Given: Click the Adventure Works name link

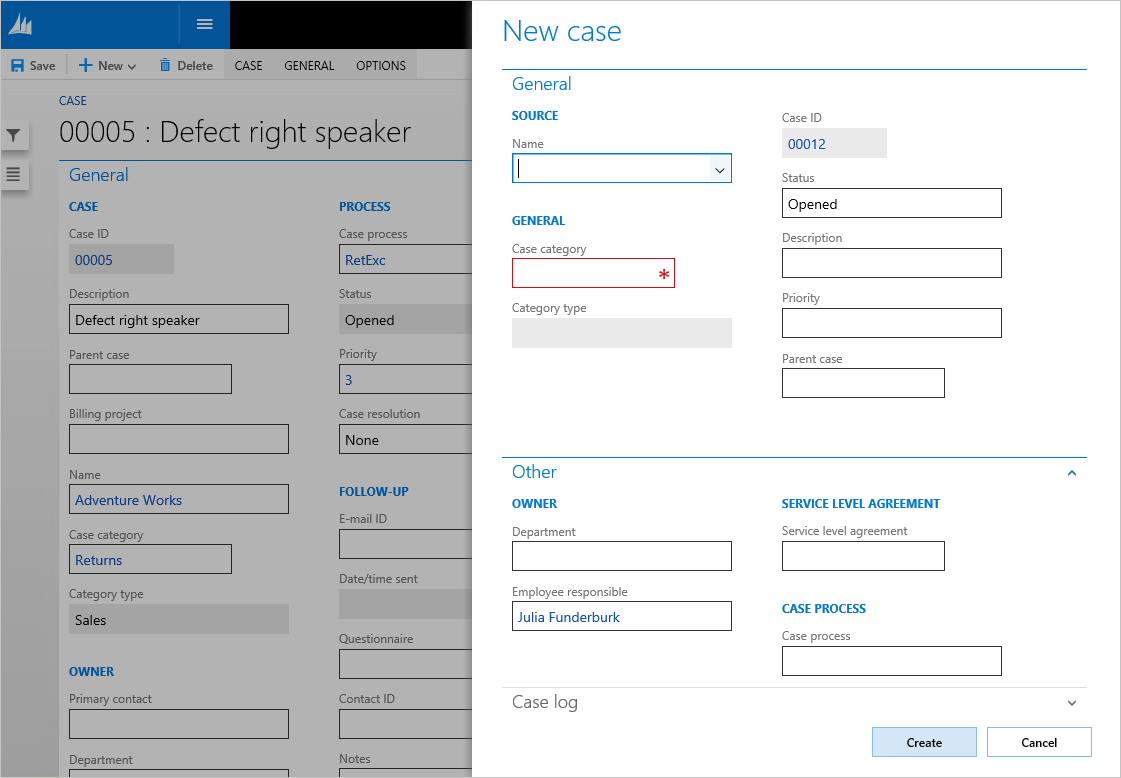Looking at the screenshot, I should [x=129, y=500].
